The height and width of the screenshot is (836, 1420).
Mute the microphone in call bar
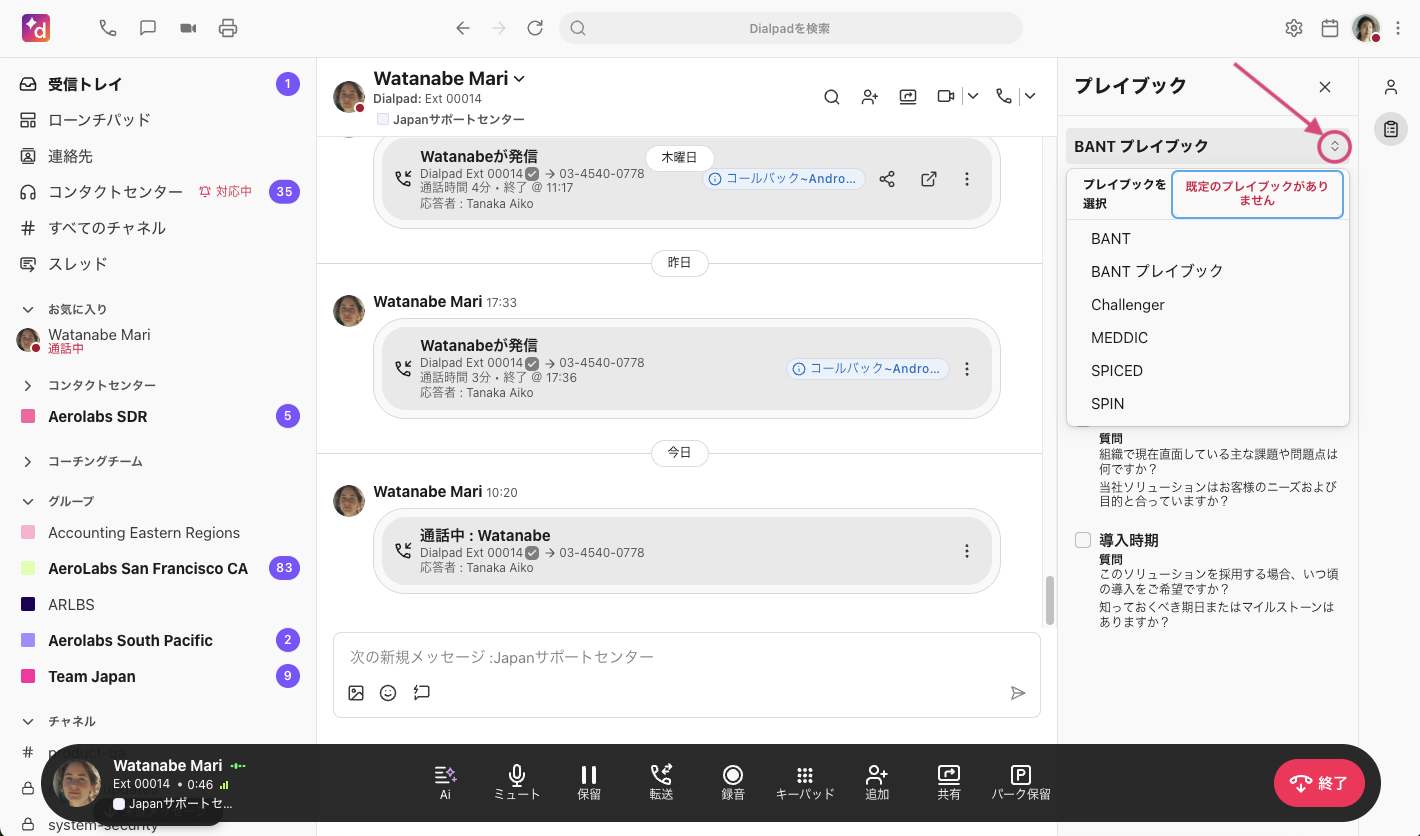[x=516, y=782]
